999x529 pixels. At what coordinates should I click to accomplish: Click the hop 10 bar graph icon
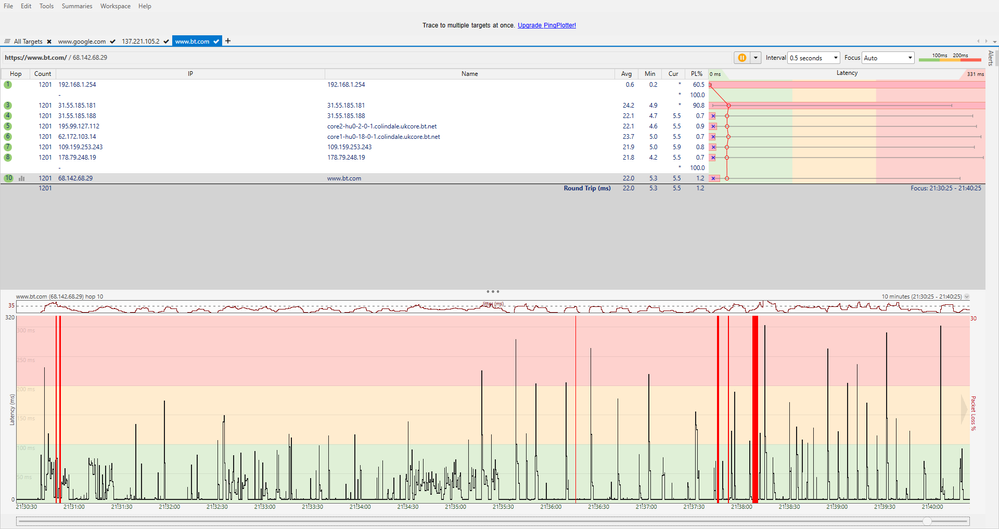(x=22, y=177)
